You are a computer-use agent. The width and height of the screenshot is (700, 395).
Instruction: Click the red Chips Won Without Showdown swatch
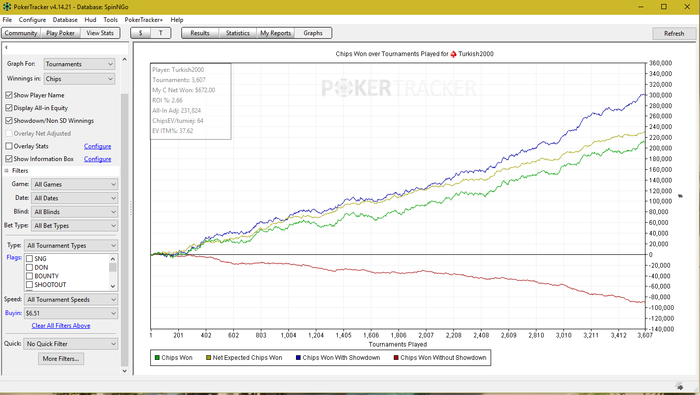click(396, 358)
